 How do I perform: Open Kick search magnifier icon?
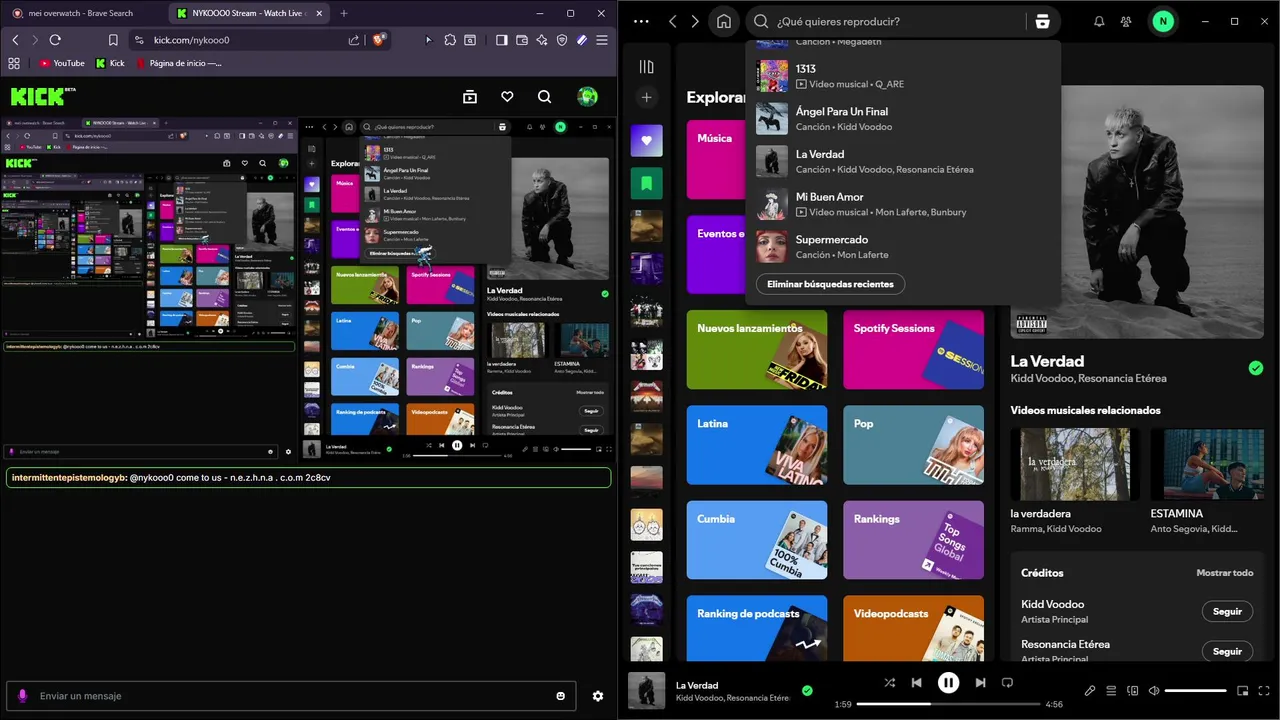click(544, 97)
